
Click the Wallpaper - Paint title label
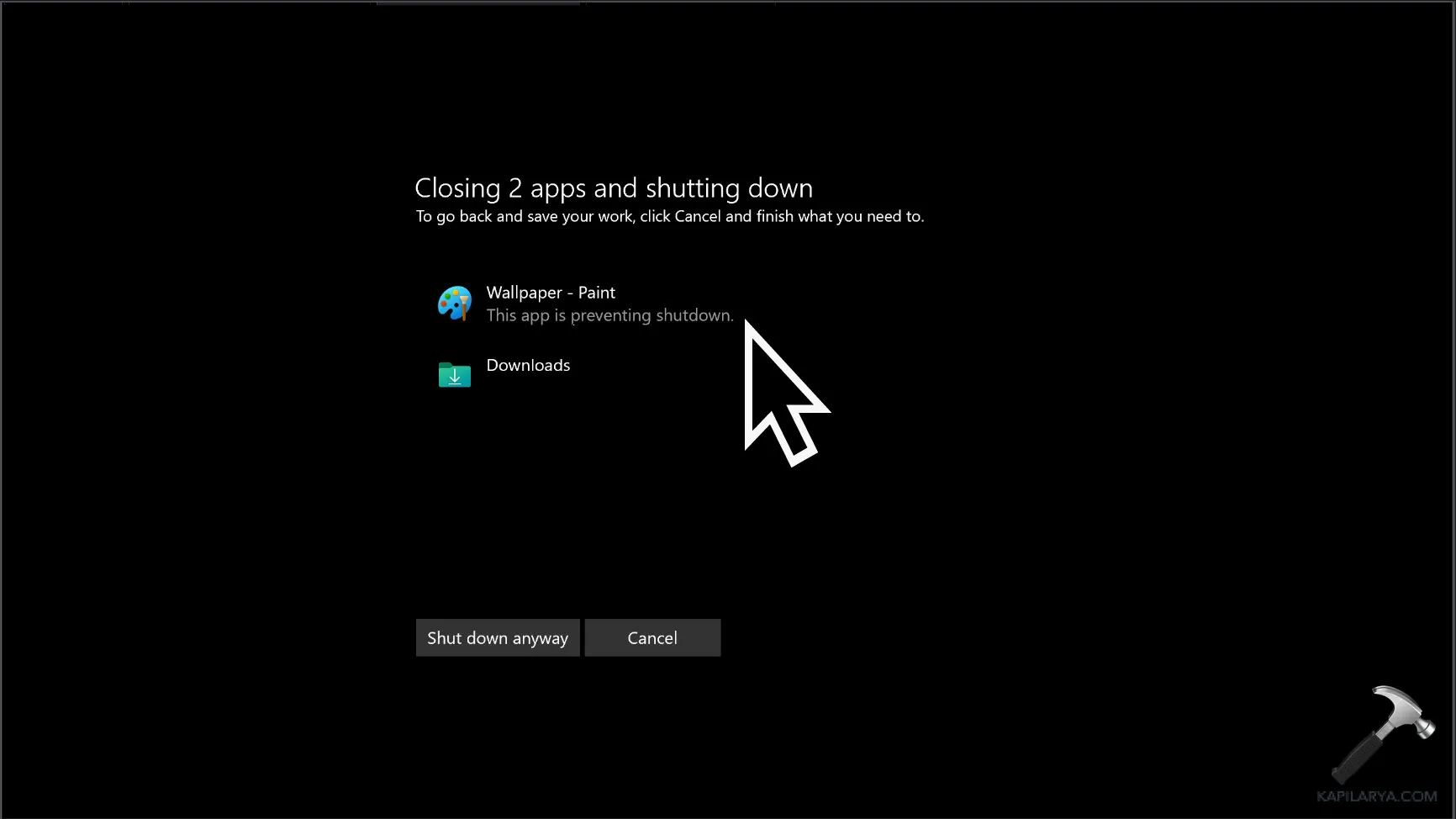click(551, 292)
